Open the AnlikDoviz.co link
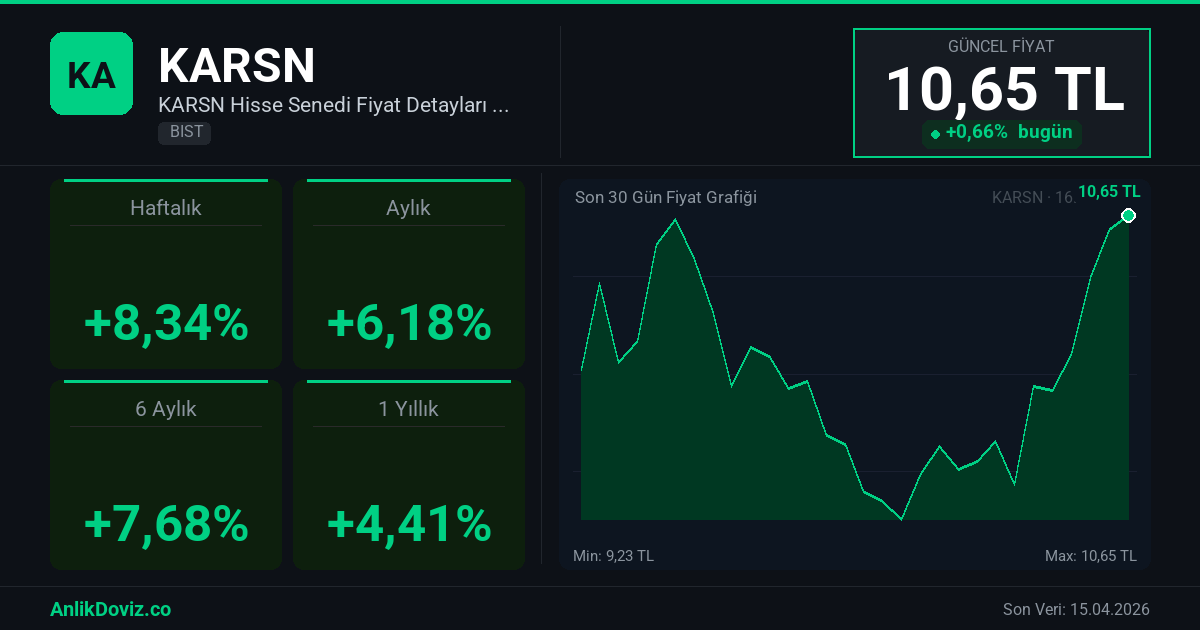Screen dimensions: 1200x630 110,609
